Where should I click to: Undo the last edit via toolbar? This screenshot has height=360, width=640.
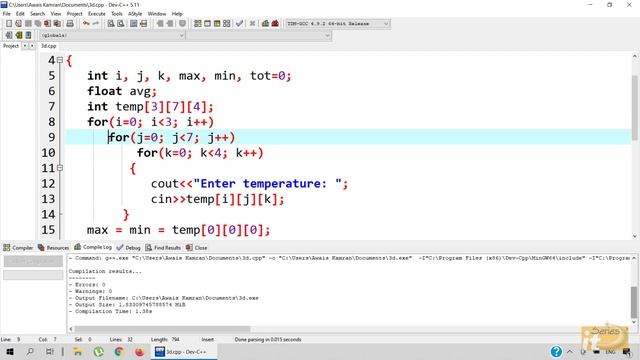click(x=86, y=24)
